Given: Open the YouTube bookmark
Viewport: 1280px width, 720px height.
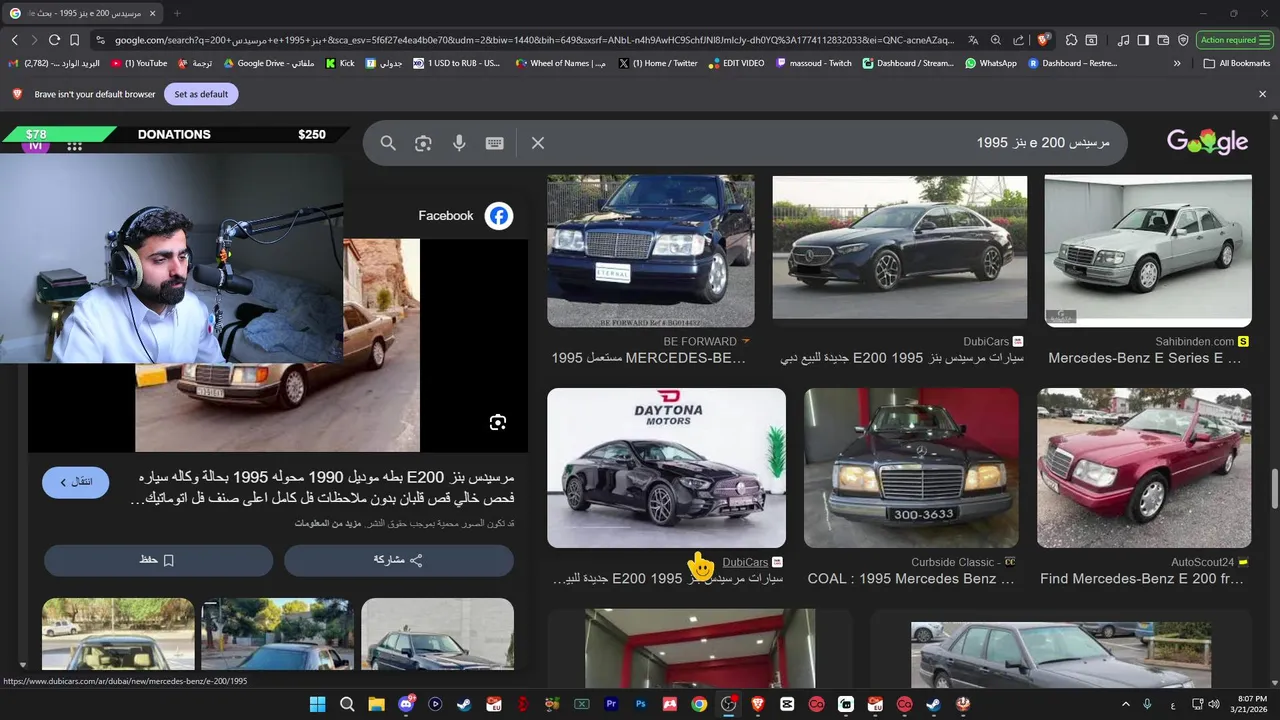Looking at the screenshot, I should point(140,63).
